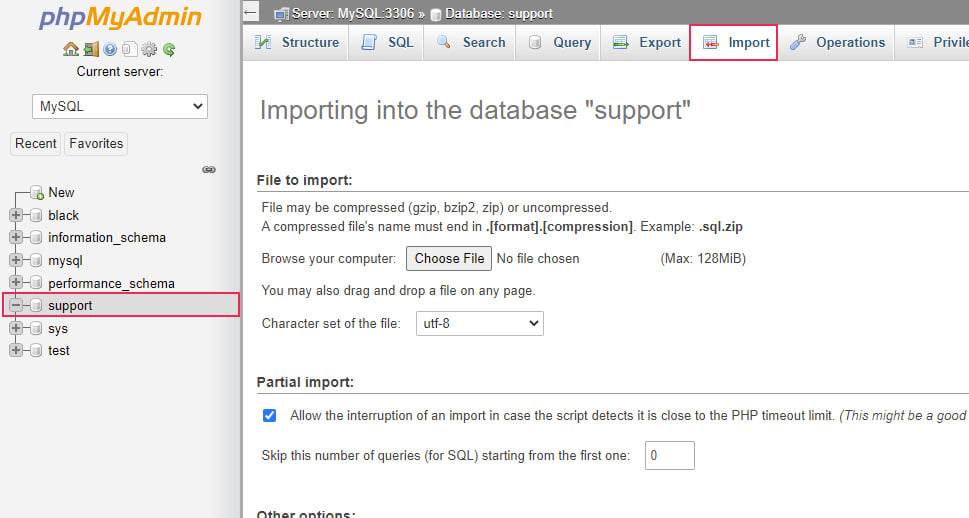Click the Database icon in breadcrumb
The height and width of the screenshot is (518, 969).
[435, 14]
